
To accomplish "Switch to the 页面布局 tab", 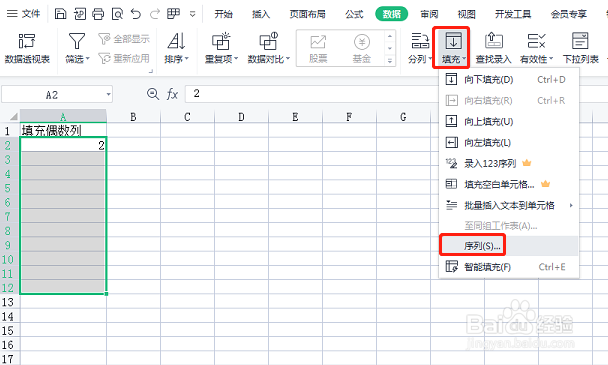I will [307, 14].
